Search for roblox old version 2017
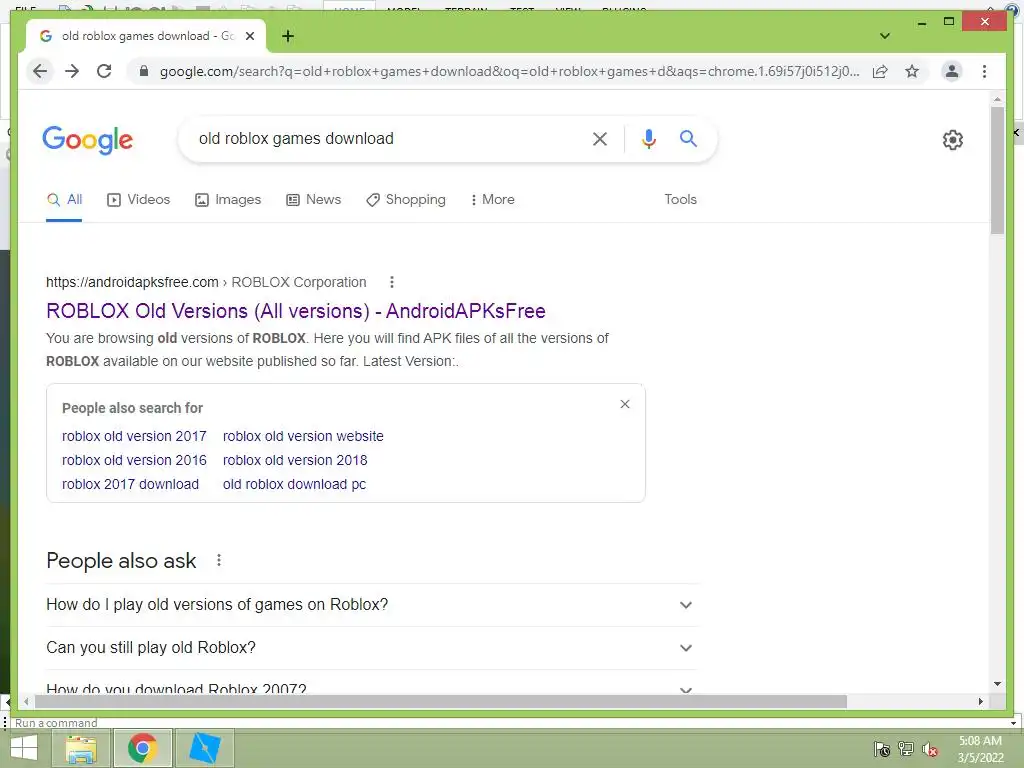The width and height of the screenshot is (1024, 768). coord(134,436)
